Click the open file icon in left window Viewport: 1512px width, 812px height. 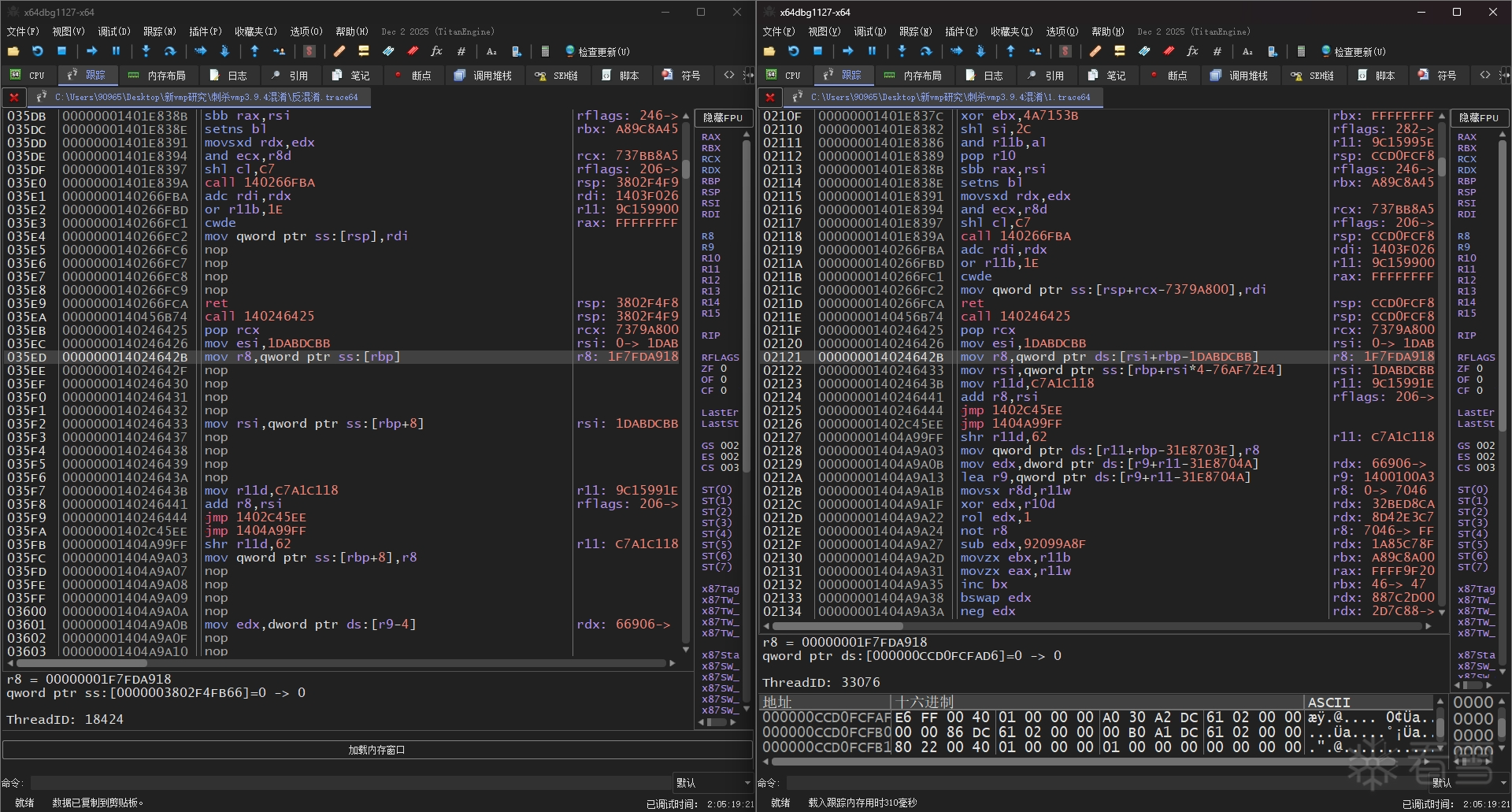pyautogui.click(x=13, y=51)
